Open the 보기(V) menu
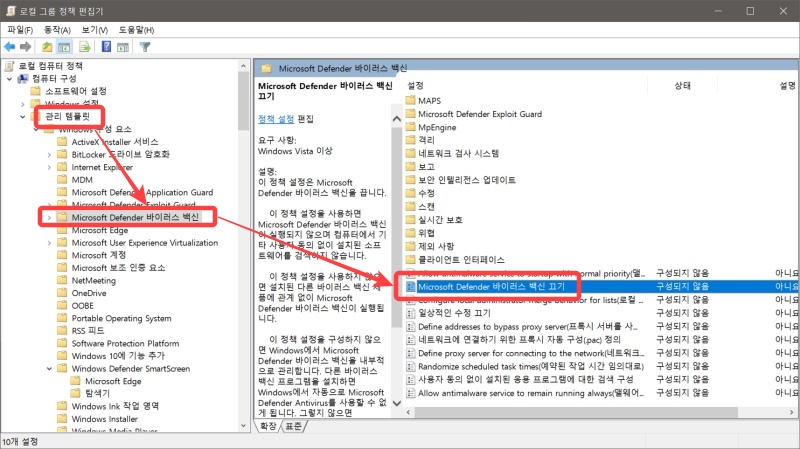 pyautogui.click(x=94, y=30)
